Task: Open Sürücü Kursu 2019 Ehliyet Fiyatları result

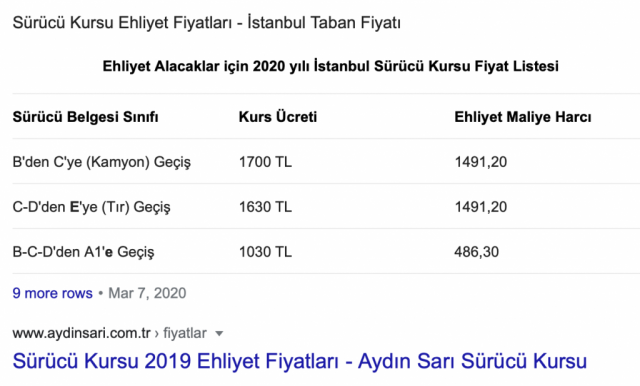Action: (300, 361)
